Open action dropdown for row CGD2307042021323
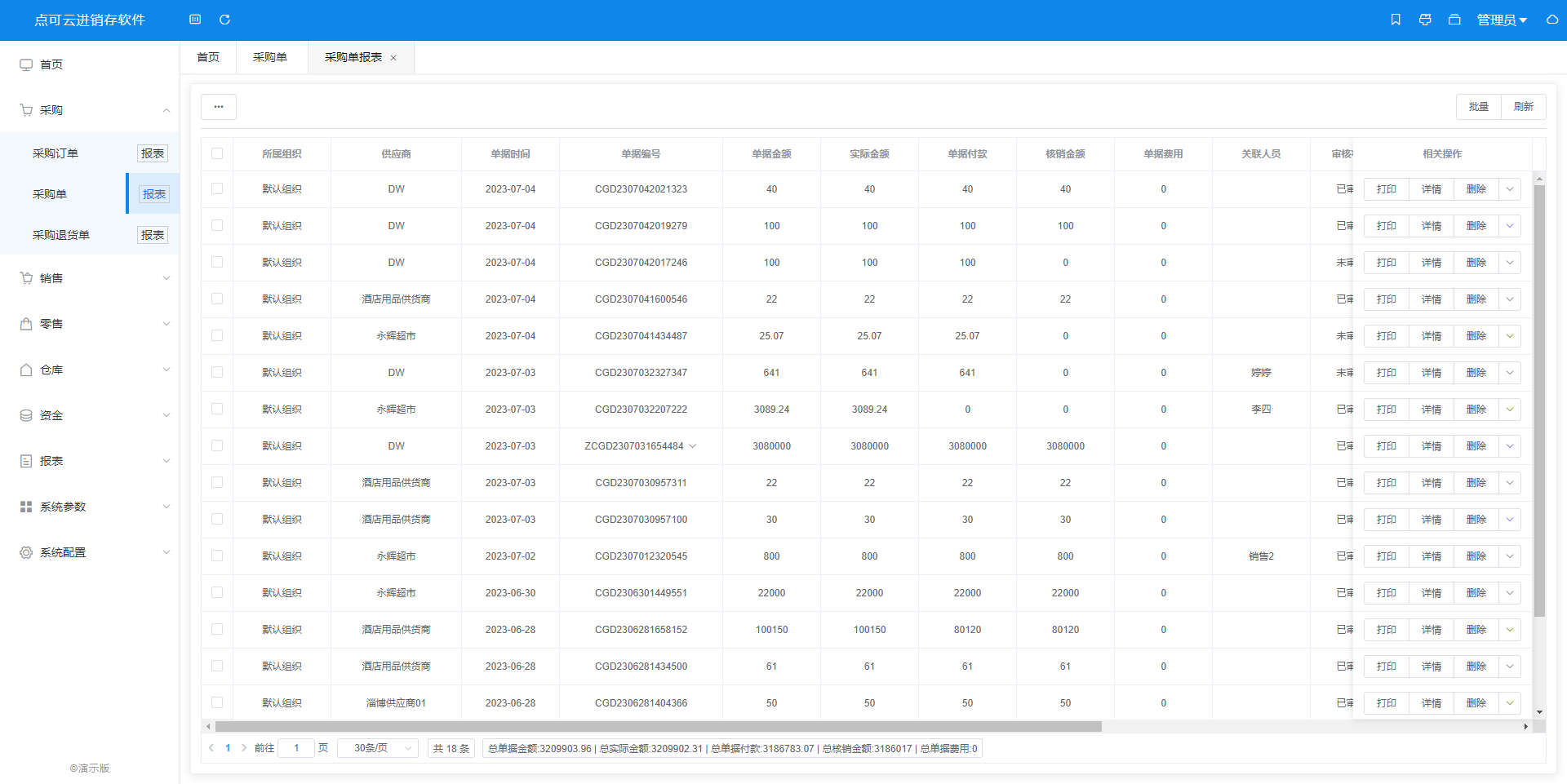1567x784 pixels. [x=1510, y=189]
